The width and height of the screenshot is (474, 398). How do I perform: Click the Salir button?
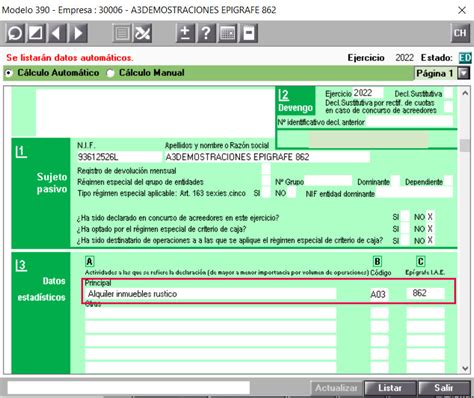(444, 388)
